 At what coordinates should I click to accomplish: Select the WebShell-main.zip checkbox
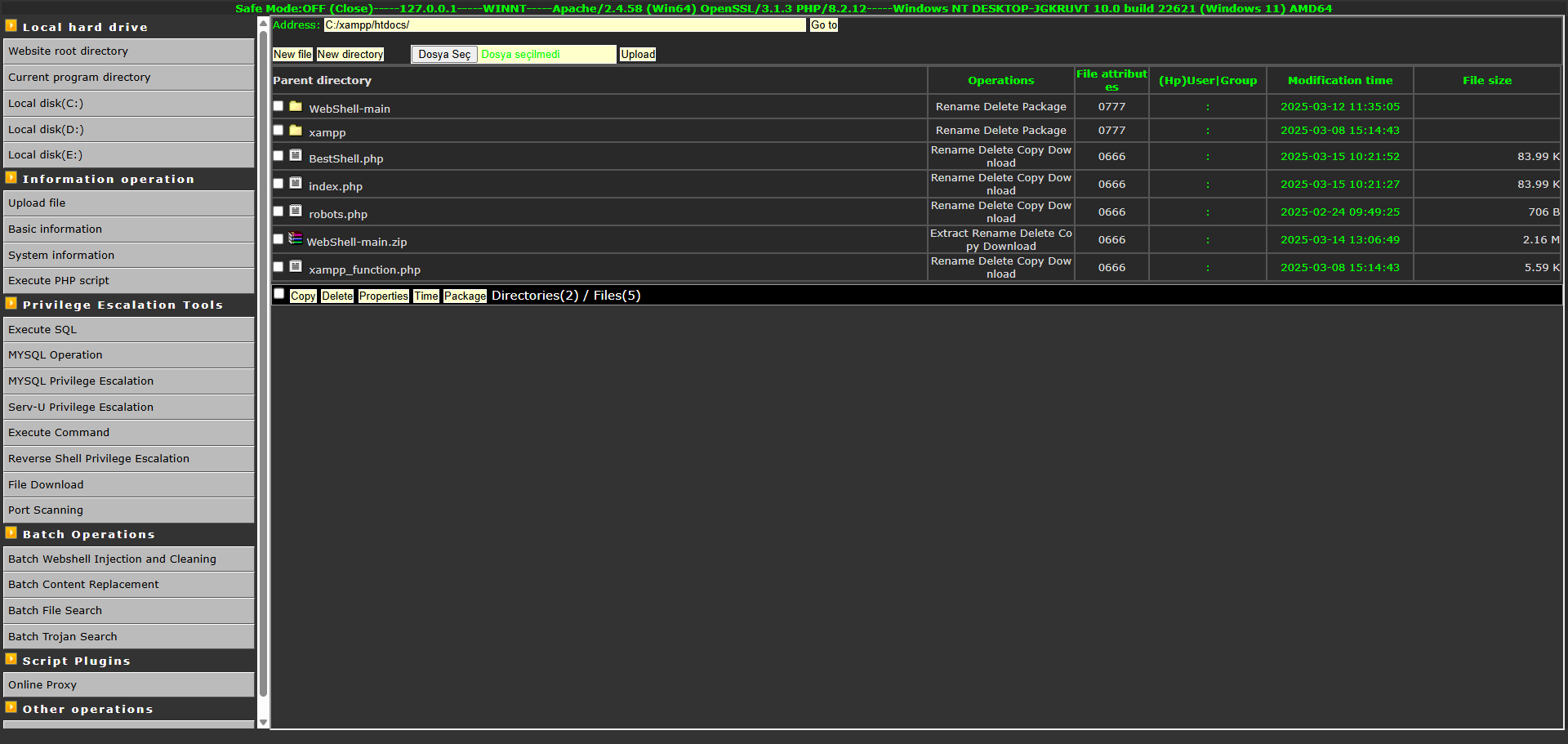tap(278, 238)
